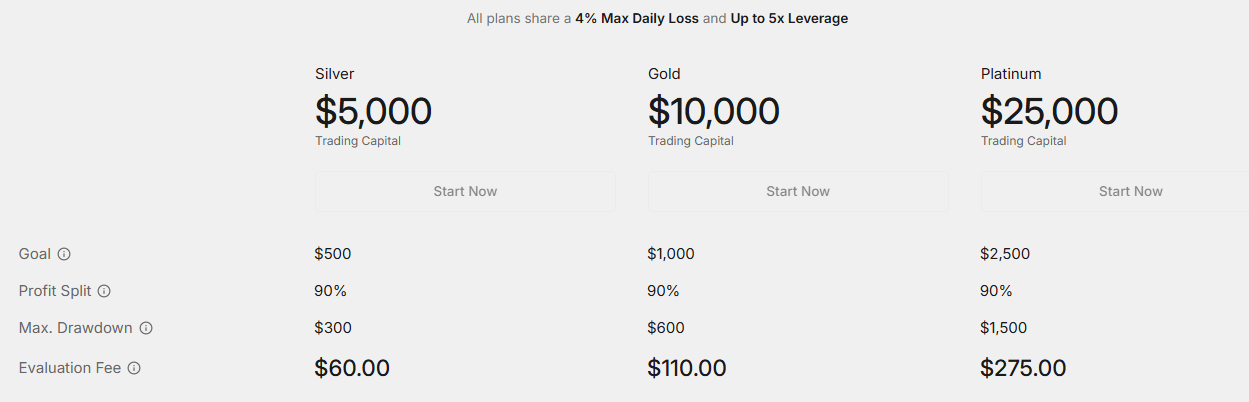Image resolution: width=1249 pixels, height=402 pixels.
Task: Click the $25,000 trading capital amount
Action: pos(1049,111)
